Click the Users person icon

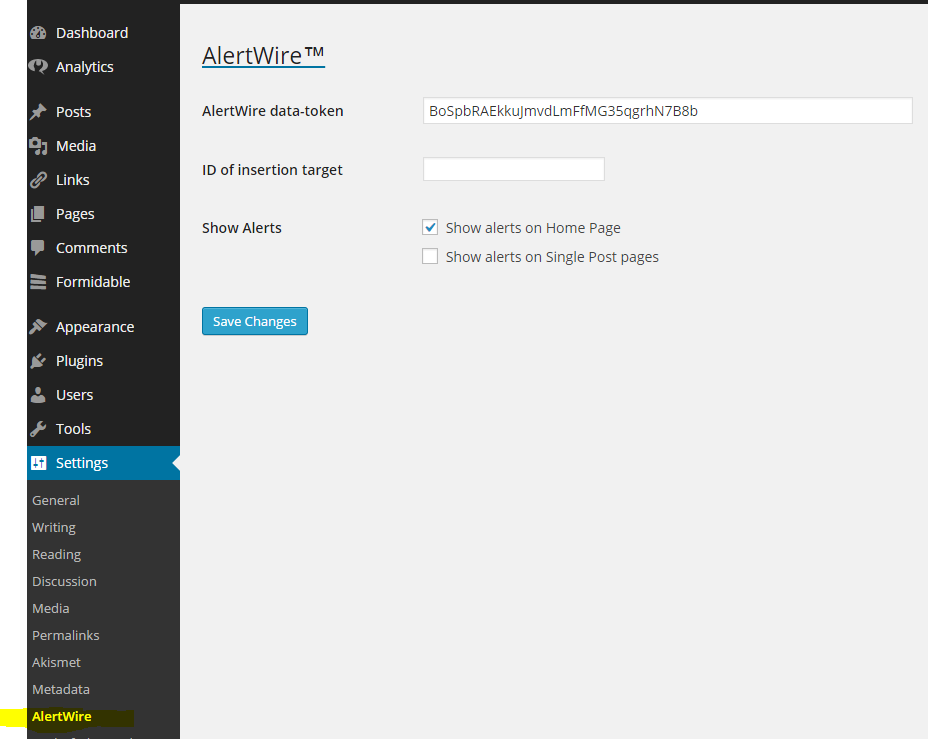pyautogui.click(x=38, y=395)
